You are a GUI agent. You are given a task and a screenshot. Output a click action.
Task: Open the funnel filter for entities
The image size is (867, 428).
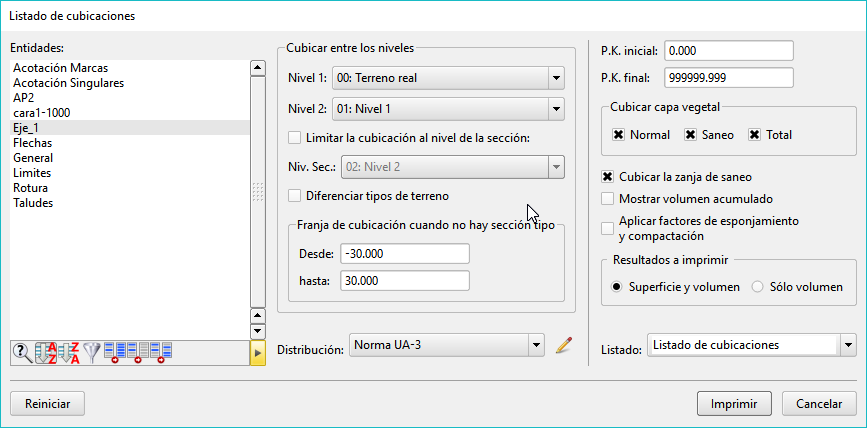click(92, 353)
